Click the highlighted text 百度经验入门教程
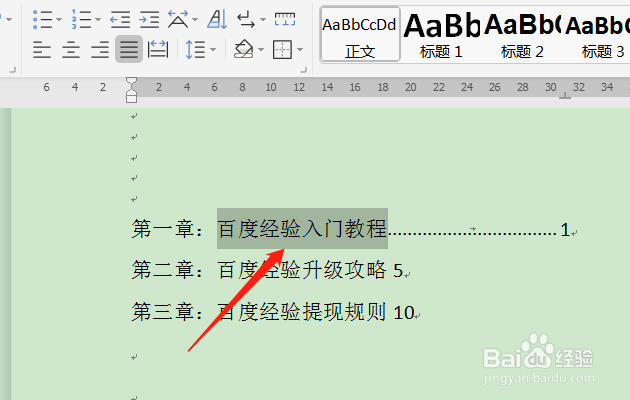 coord(302,229)
